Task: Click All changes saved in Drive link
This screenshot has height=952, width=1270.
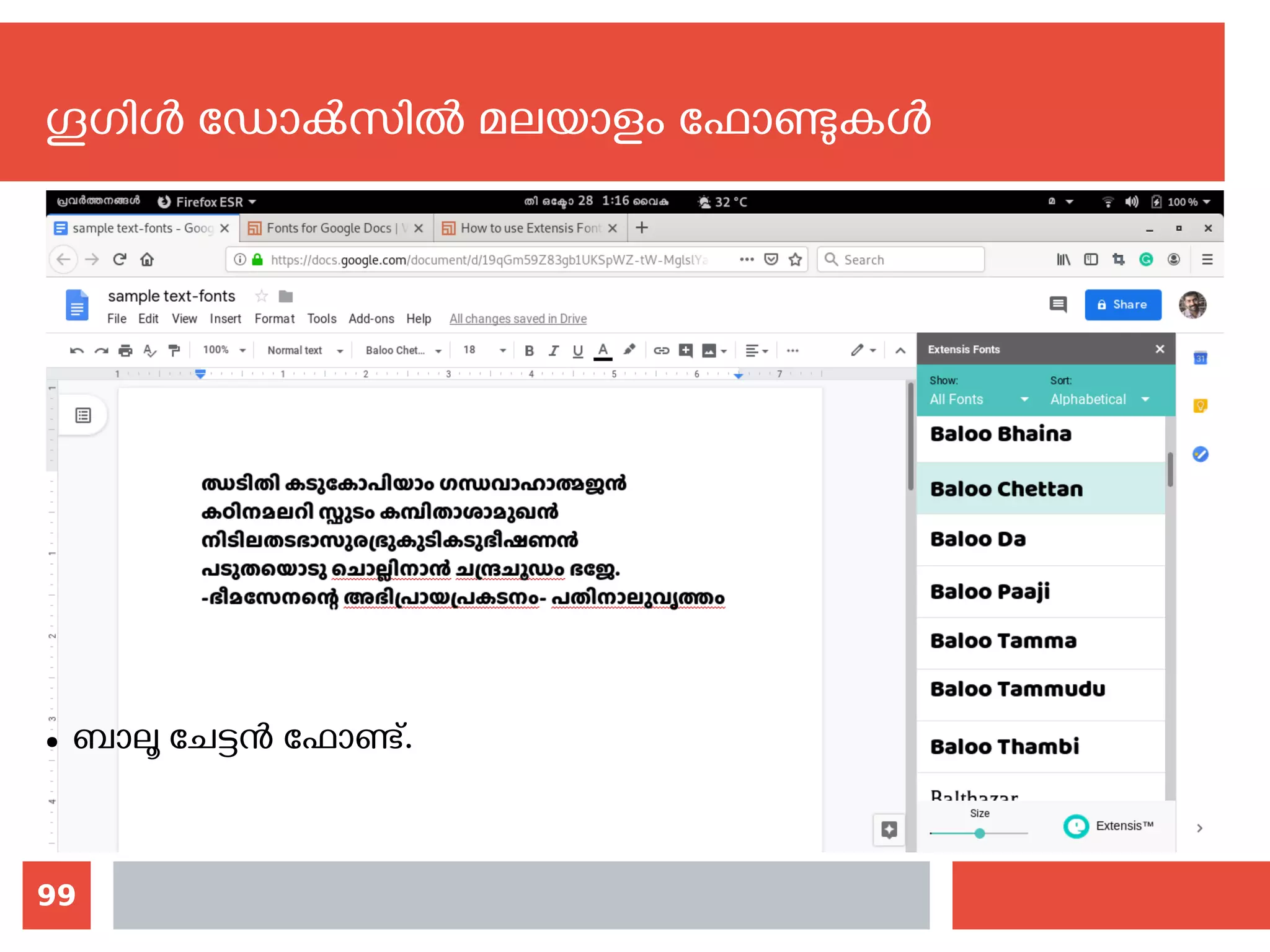Action: tap(518, 319)
